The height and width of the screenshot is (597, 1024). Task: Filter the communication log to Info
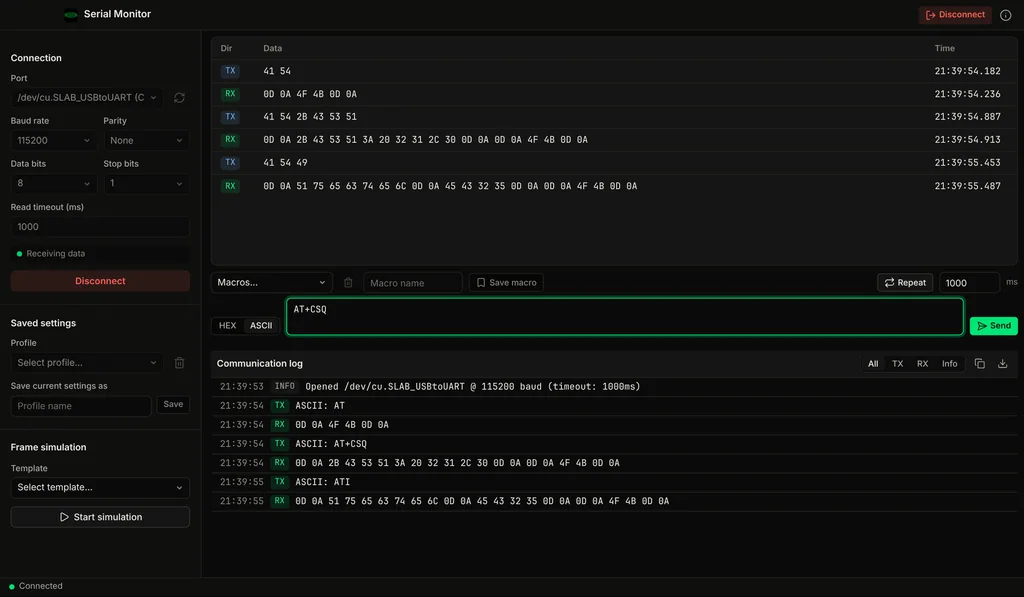pyautogui.click(x=949, y=364)
